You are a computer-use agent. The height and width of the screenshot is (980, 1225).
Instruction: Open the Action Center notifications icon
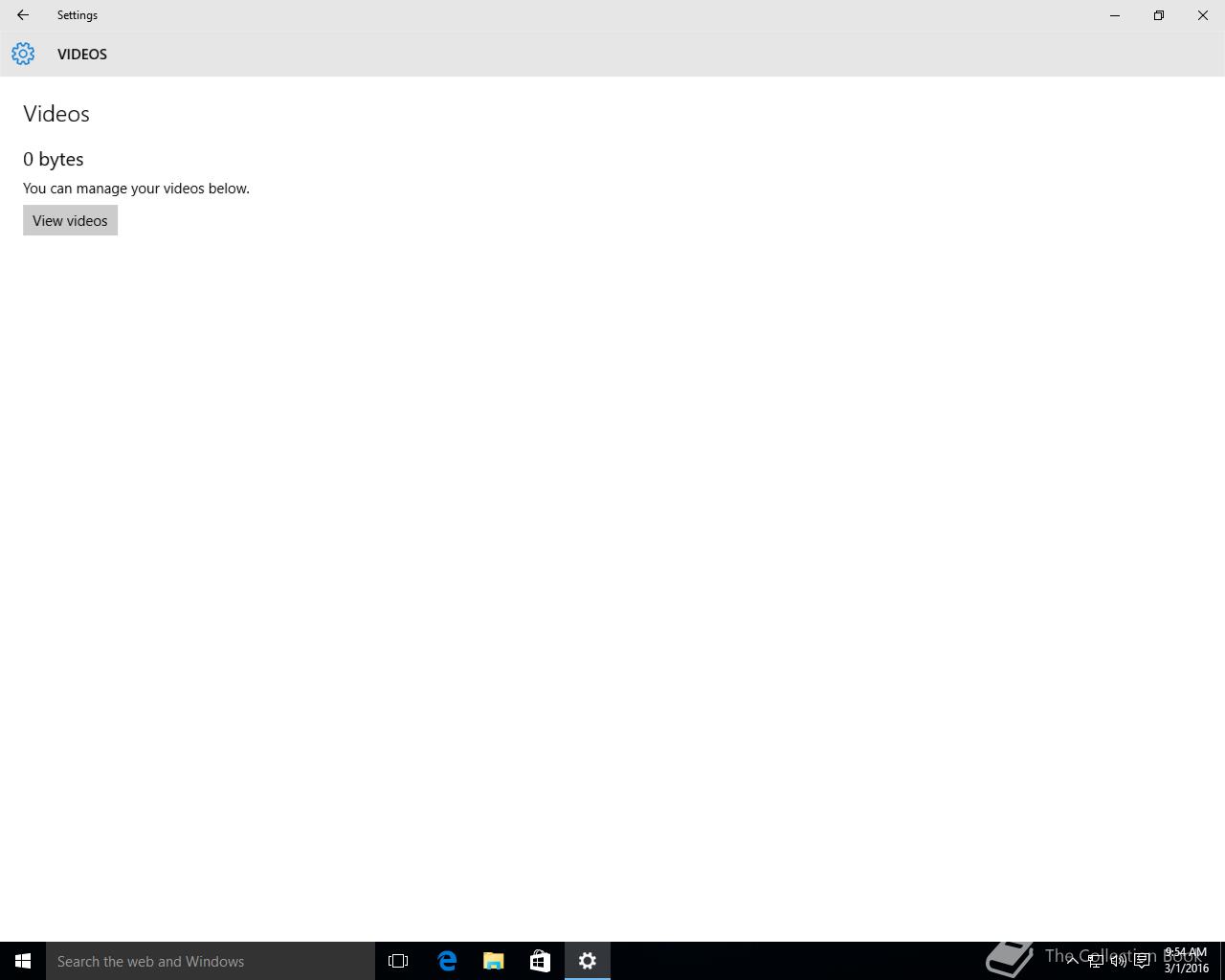point(1142,961)
